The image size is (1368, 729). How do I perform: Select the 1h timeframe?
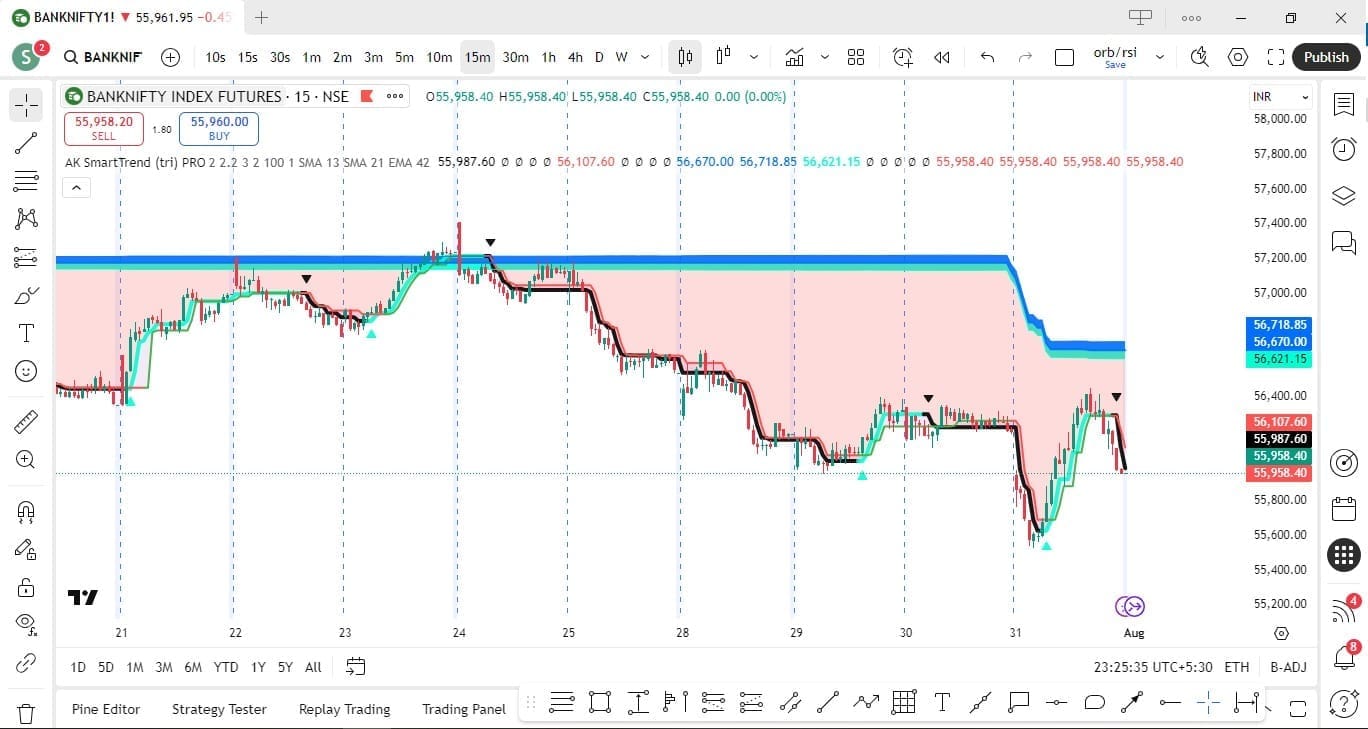point(549,57)
